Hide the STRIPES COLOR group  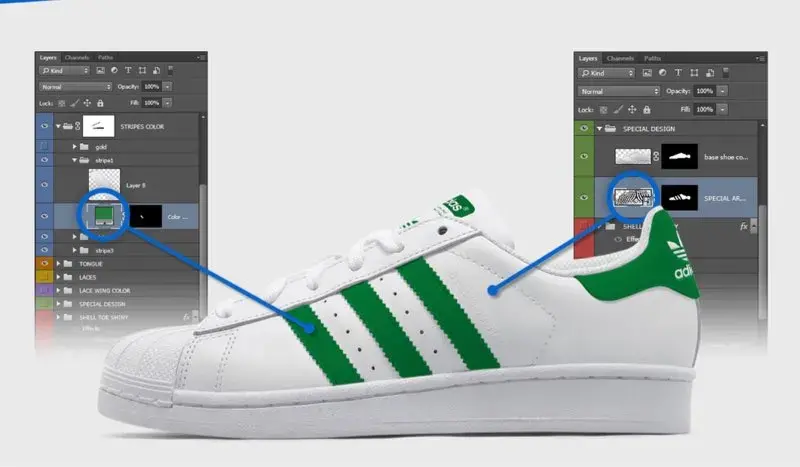coord(44,126)
